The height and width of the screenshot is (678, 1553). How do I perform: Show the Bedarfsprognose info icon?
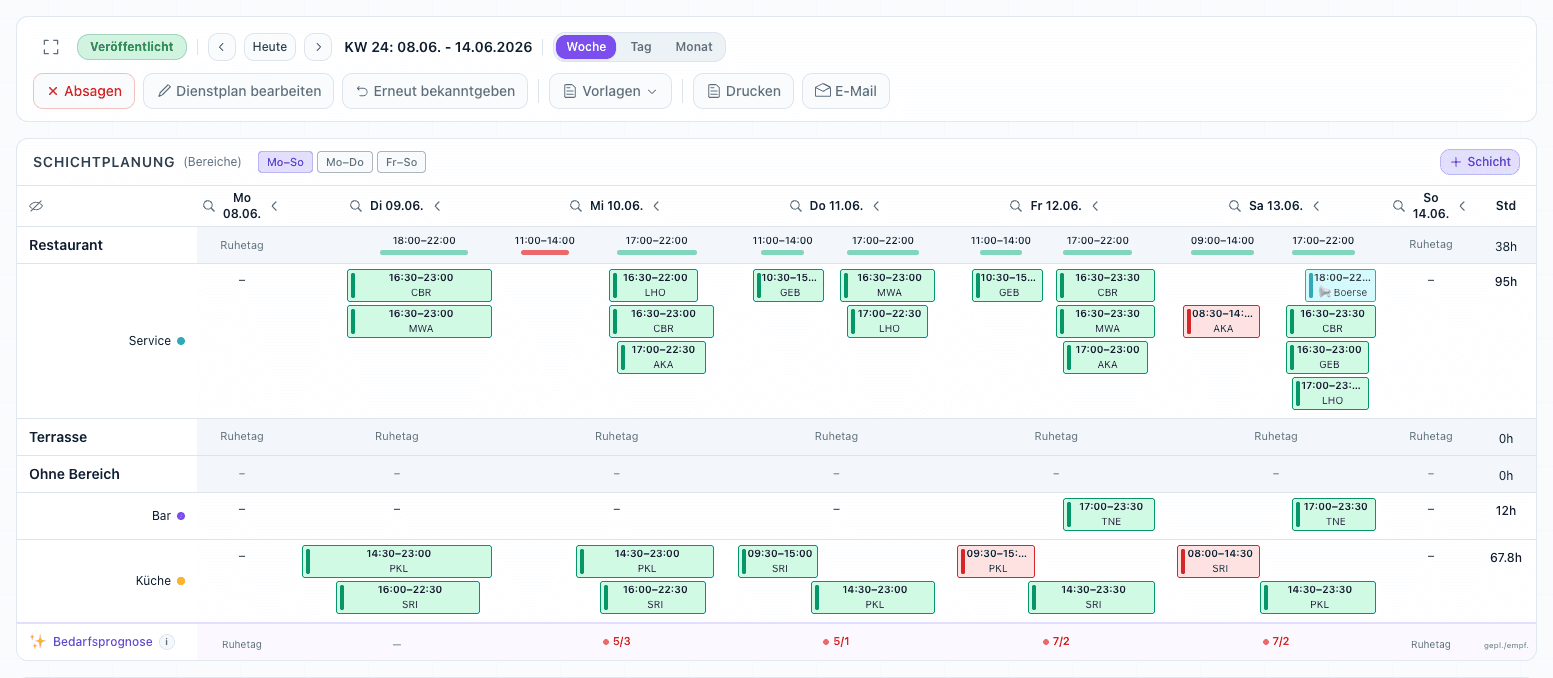(167, 642)
